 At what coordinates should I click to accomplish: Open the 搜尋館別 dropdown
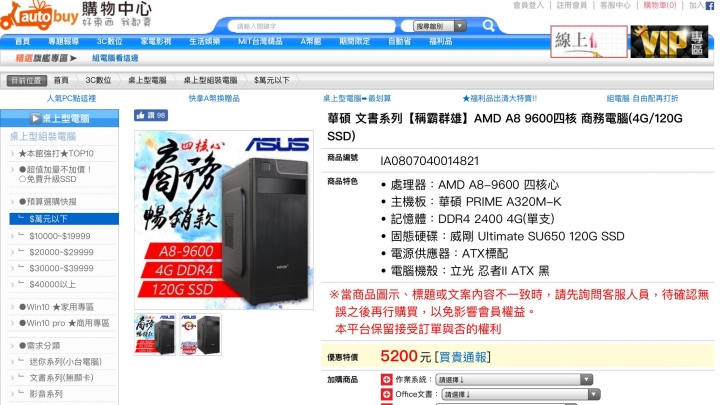pos(439,26)
